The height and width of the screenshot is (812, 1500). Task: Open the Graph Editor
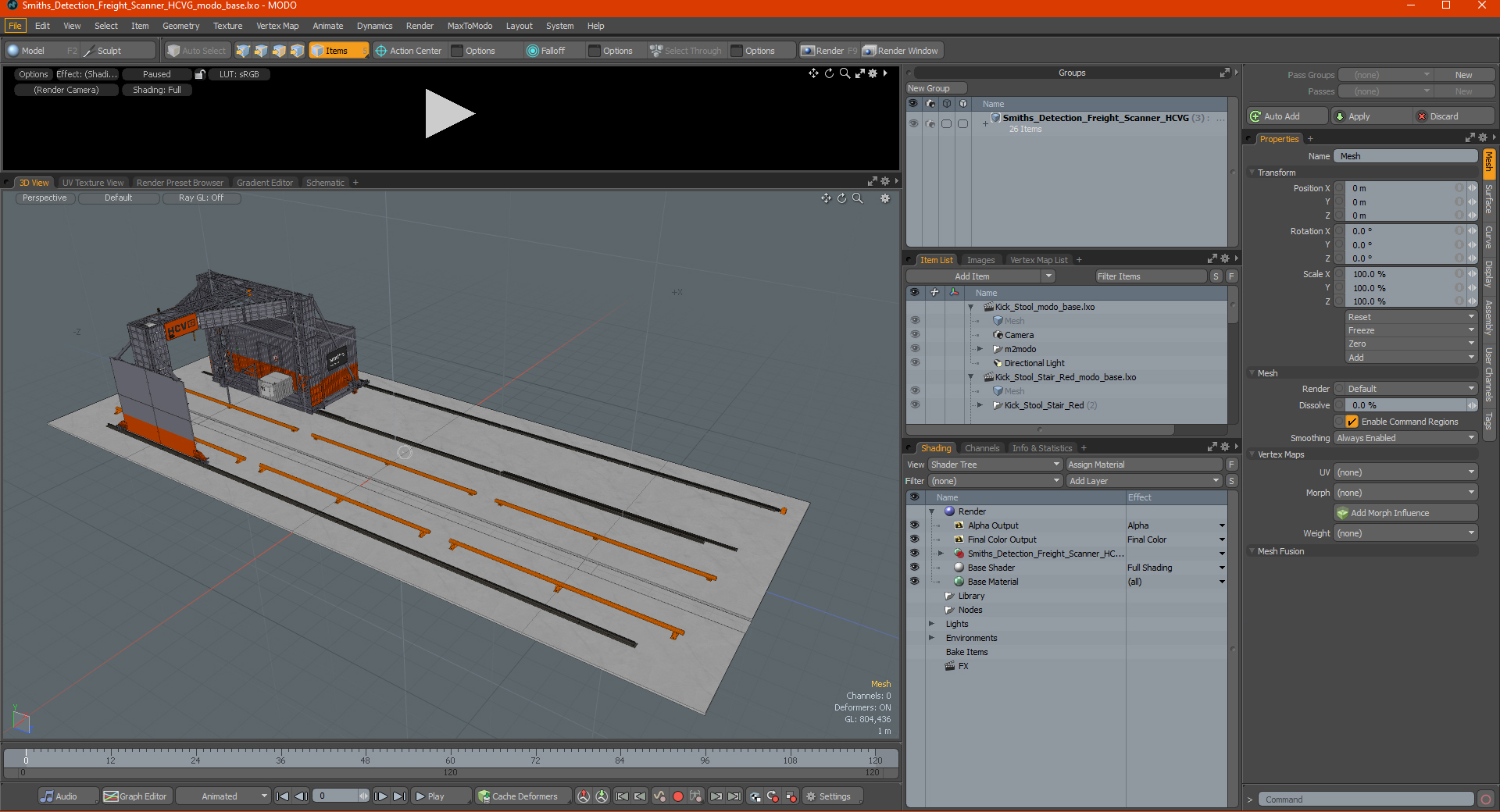pyautogui.click(x=136, y=796)
